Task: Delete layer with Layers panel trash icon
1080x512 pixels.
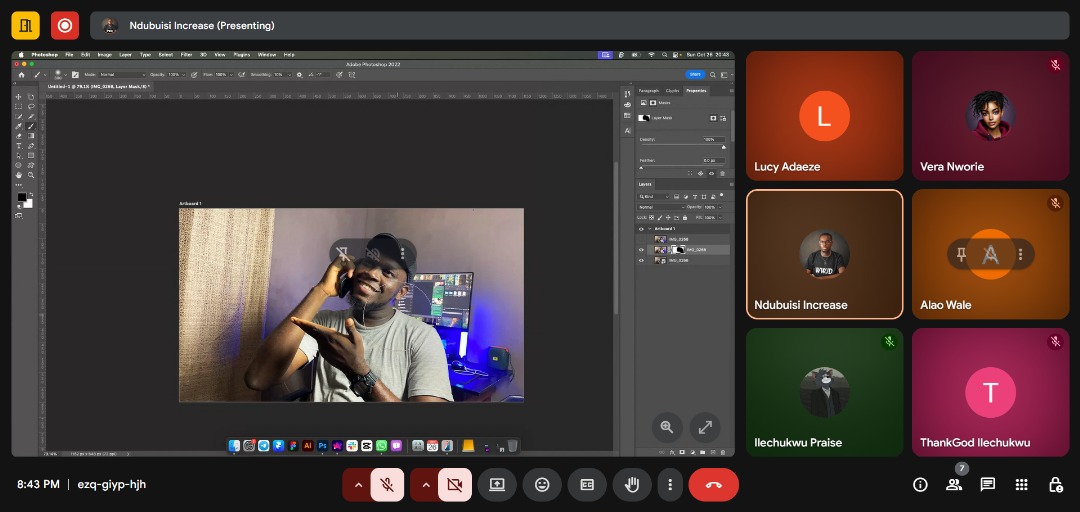Action: [x=723, y=452]
